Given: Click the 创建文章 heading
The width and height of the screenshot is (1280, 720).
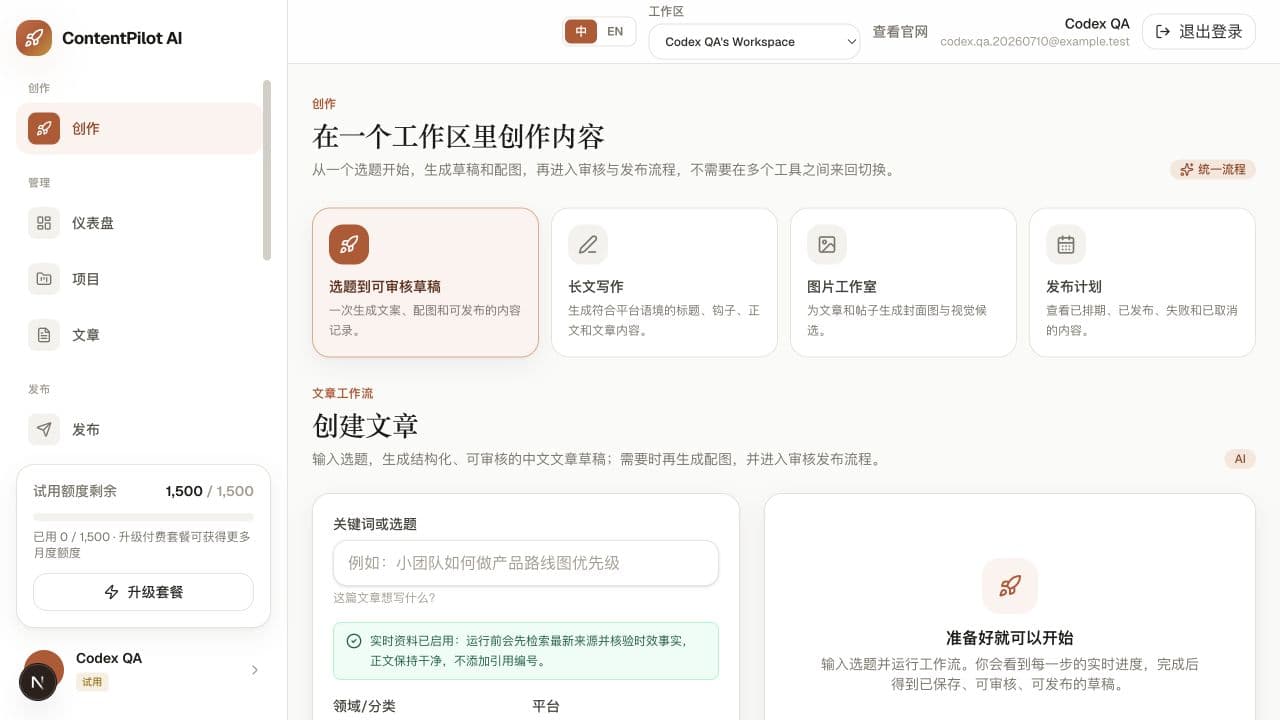Looking at the screenshot, I should click(365, 426).
